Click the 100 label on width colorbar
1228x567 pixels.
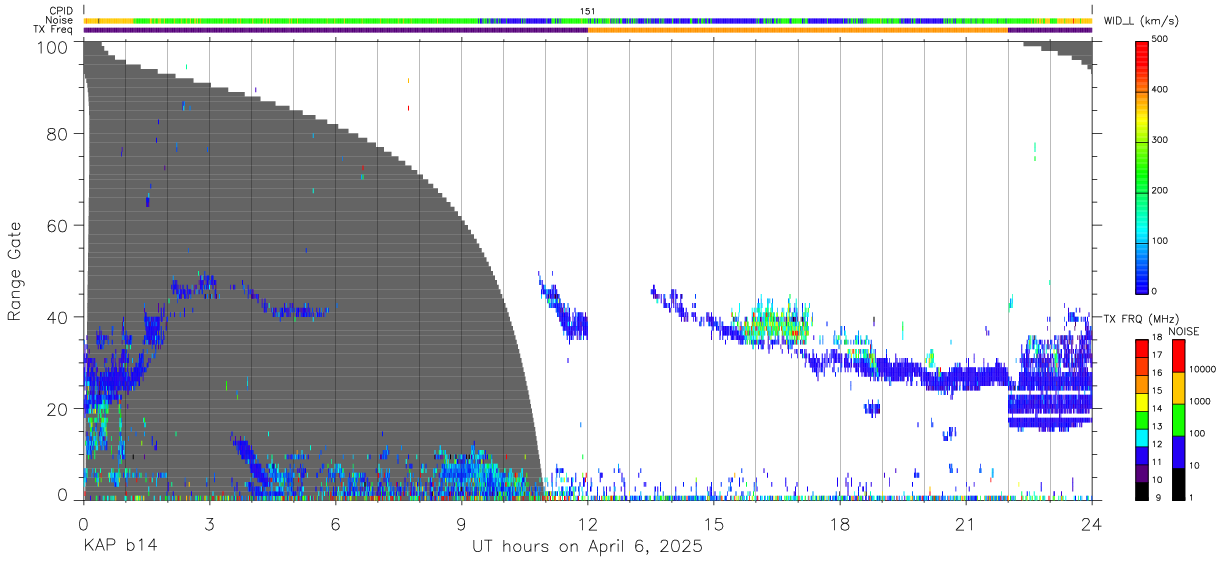tap(1160, 241)
